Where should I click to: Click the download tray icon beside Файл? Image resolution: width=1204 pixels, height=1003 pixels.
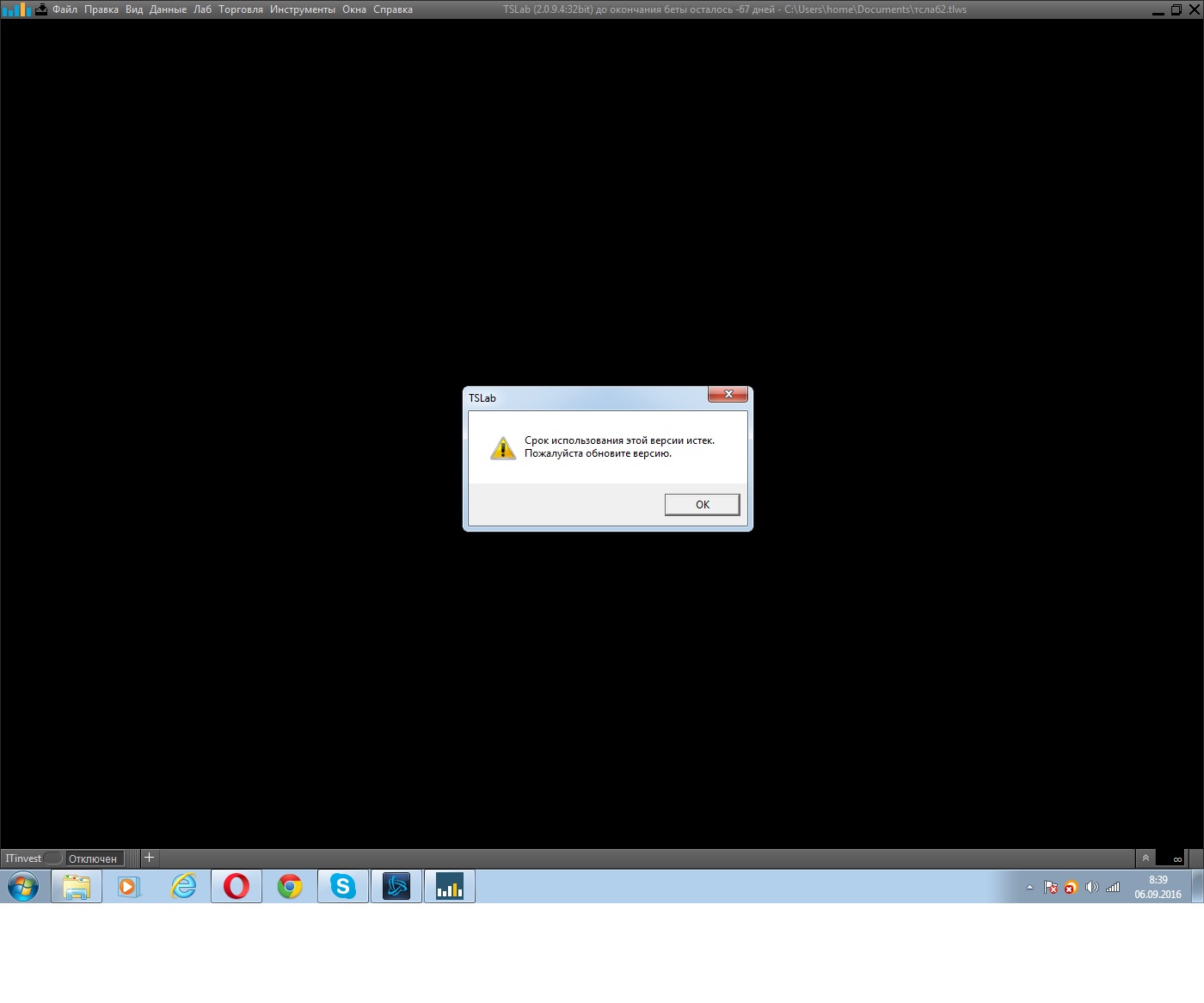pos(41,9)
